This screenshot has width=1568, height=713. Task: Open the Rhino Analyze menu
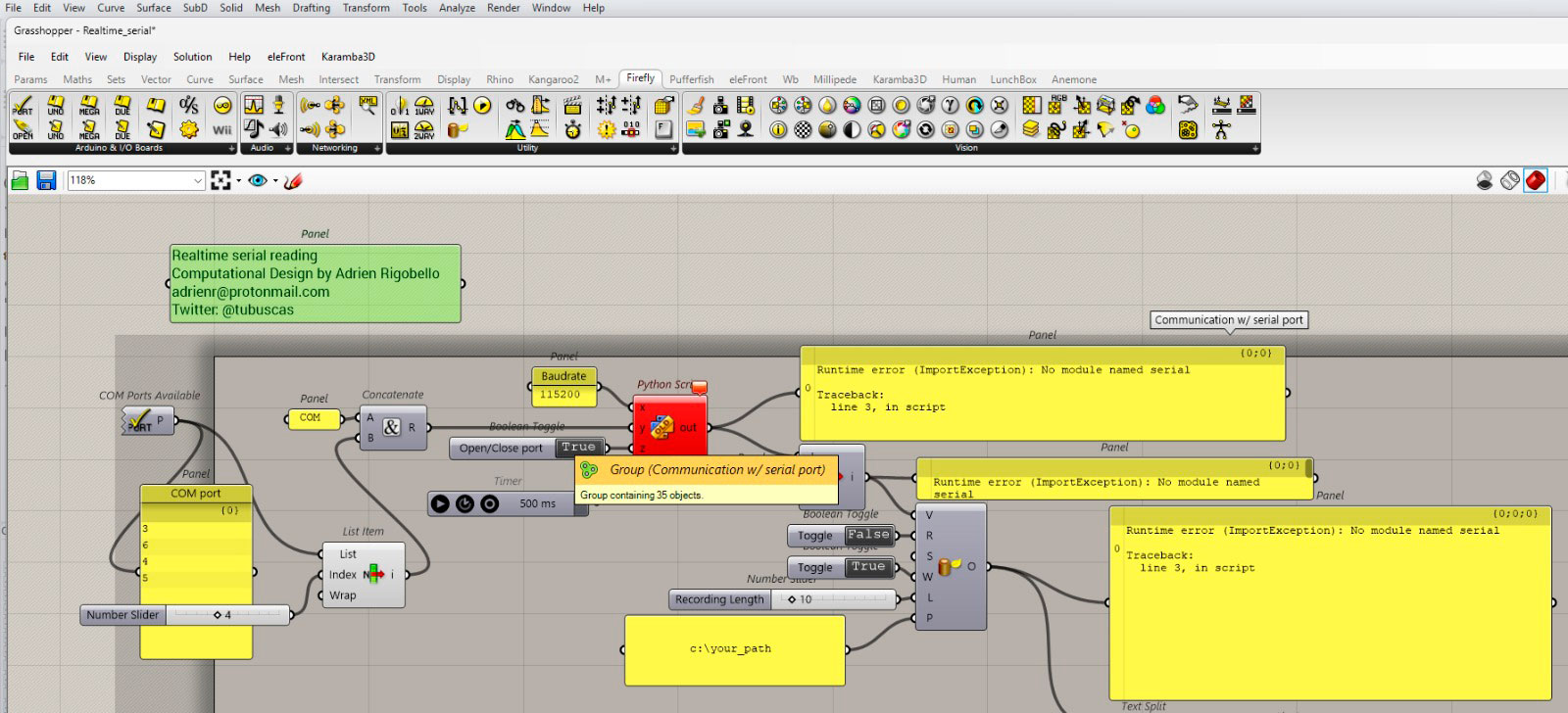pos(457,8)
